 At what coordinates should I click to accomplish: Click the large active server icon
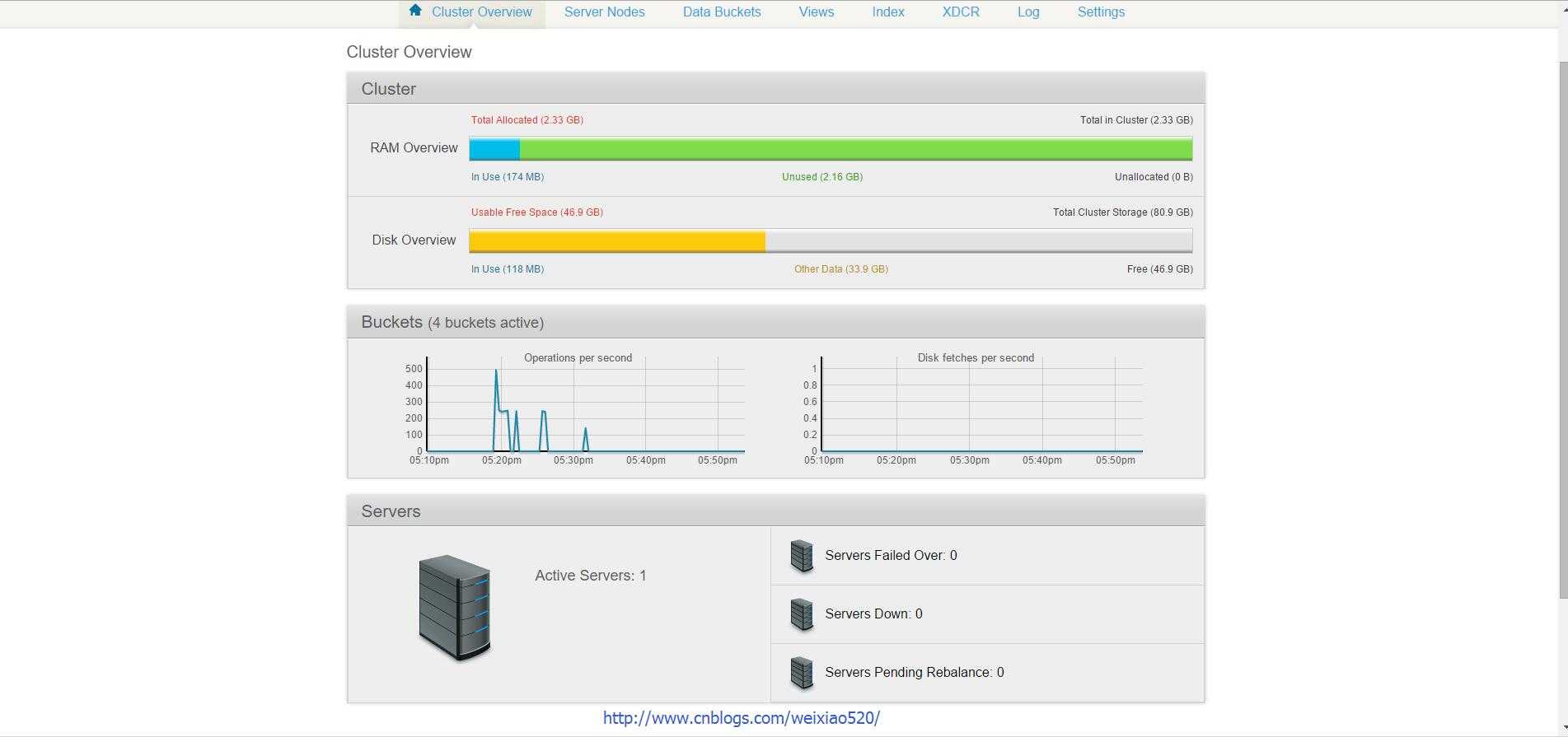tap(455, 608)
